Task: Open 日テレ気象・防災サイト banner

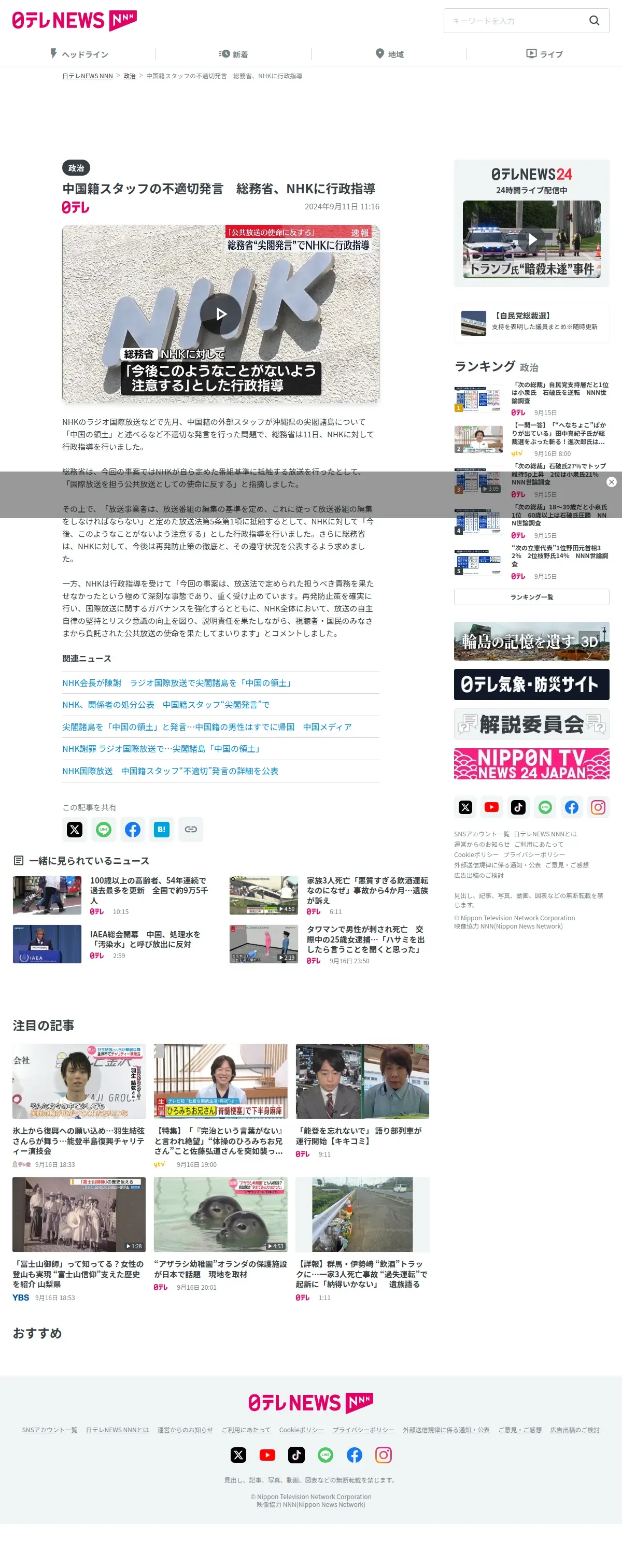Action: tap(531, 684)
